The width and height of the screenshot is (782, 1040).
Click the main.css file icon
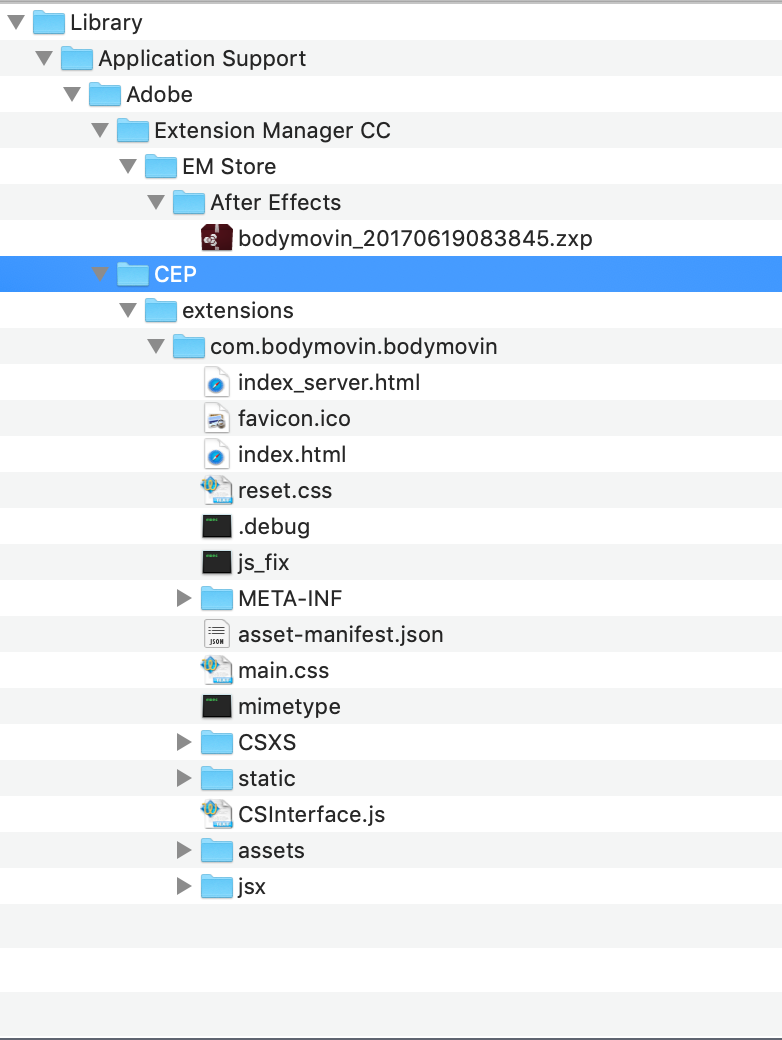216,670
